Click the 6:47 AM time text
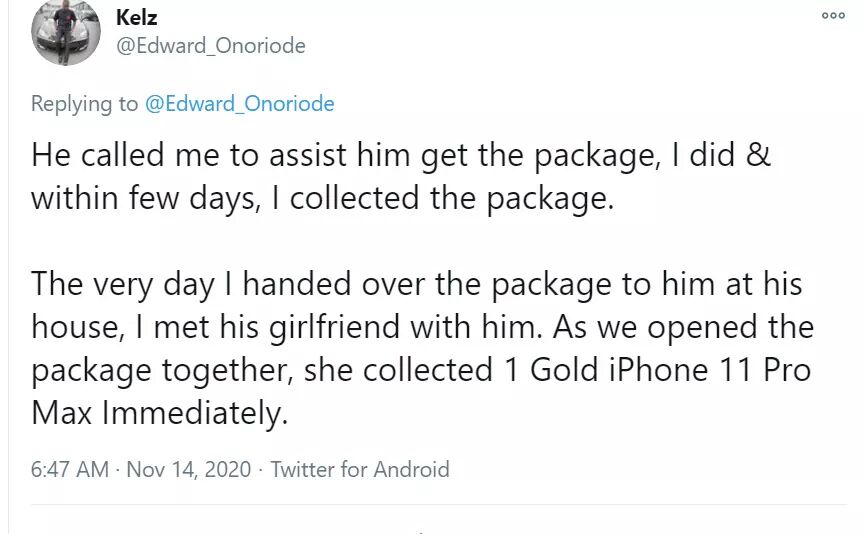Screen dimensions: 863x534 tap(69, 469)
